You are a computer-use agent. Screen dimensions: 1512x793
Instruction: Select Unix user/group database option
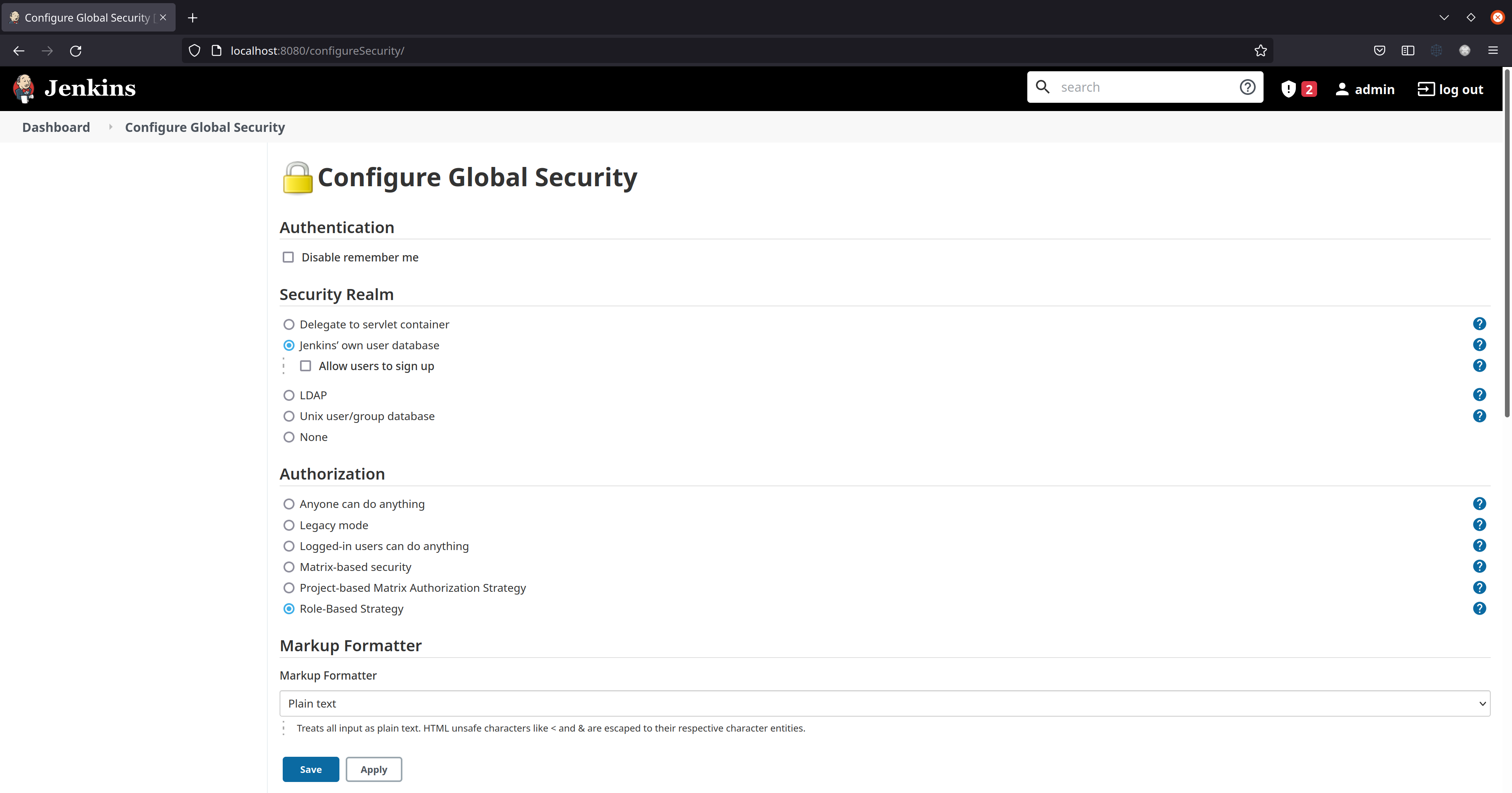(x=289, y=416)
